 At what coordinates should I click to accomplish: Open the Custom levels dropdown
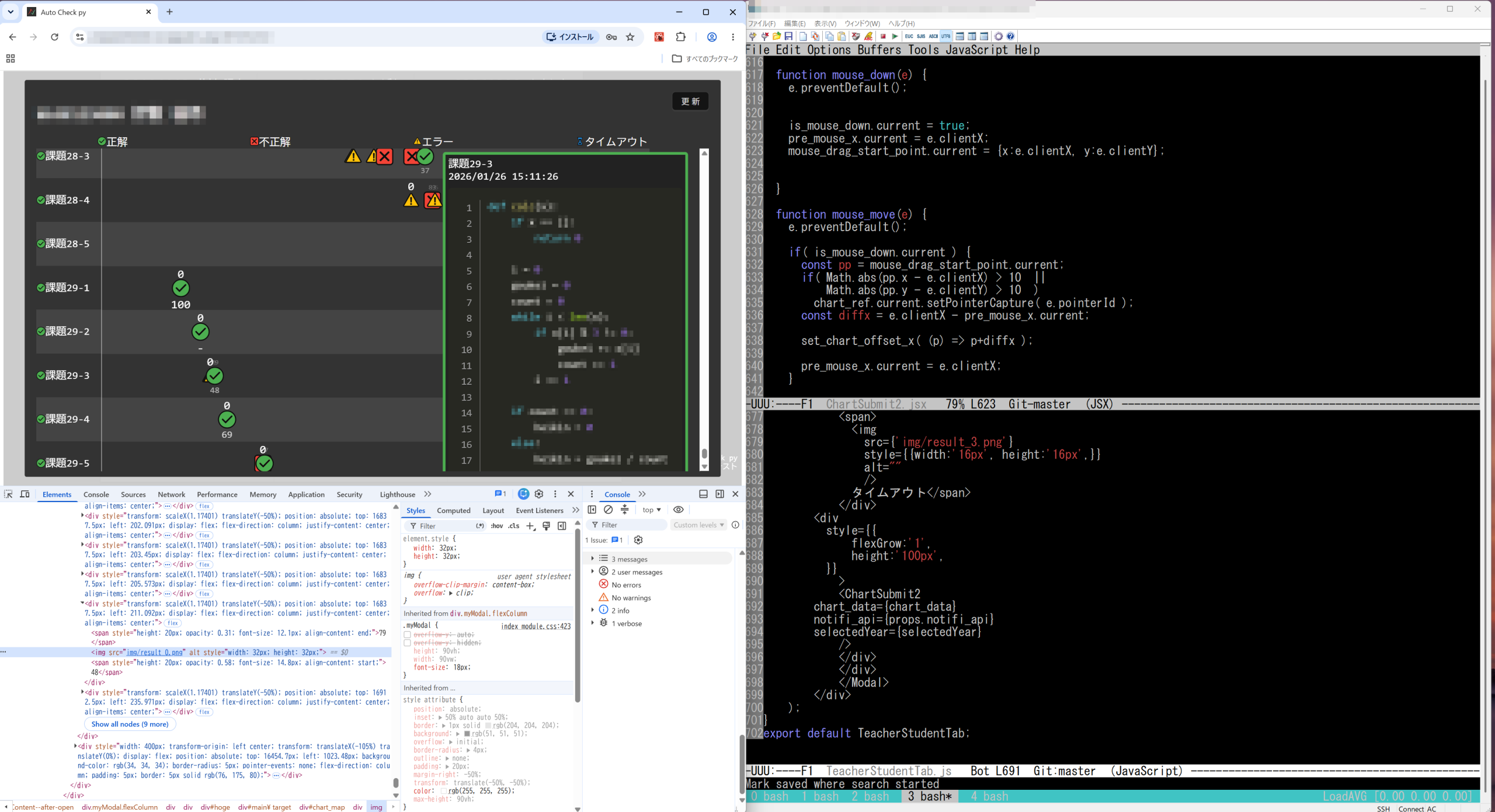point(698,525)
